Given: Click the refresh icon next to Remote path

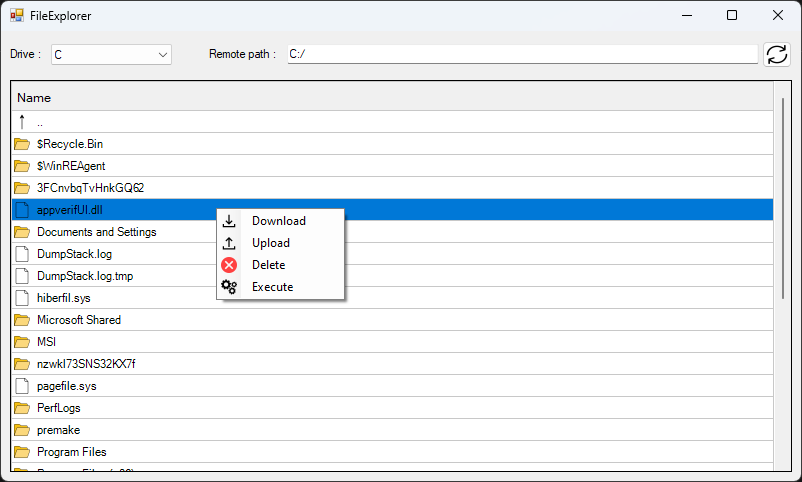Looking at the screenshot, I should point(776,54).
